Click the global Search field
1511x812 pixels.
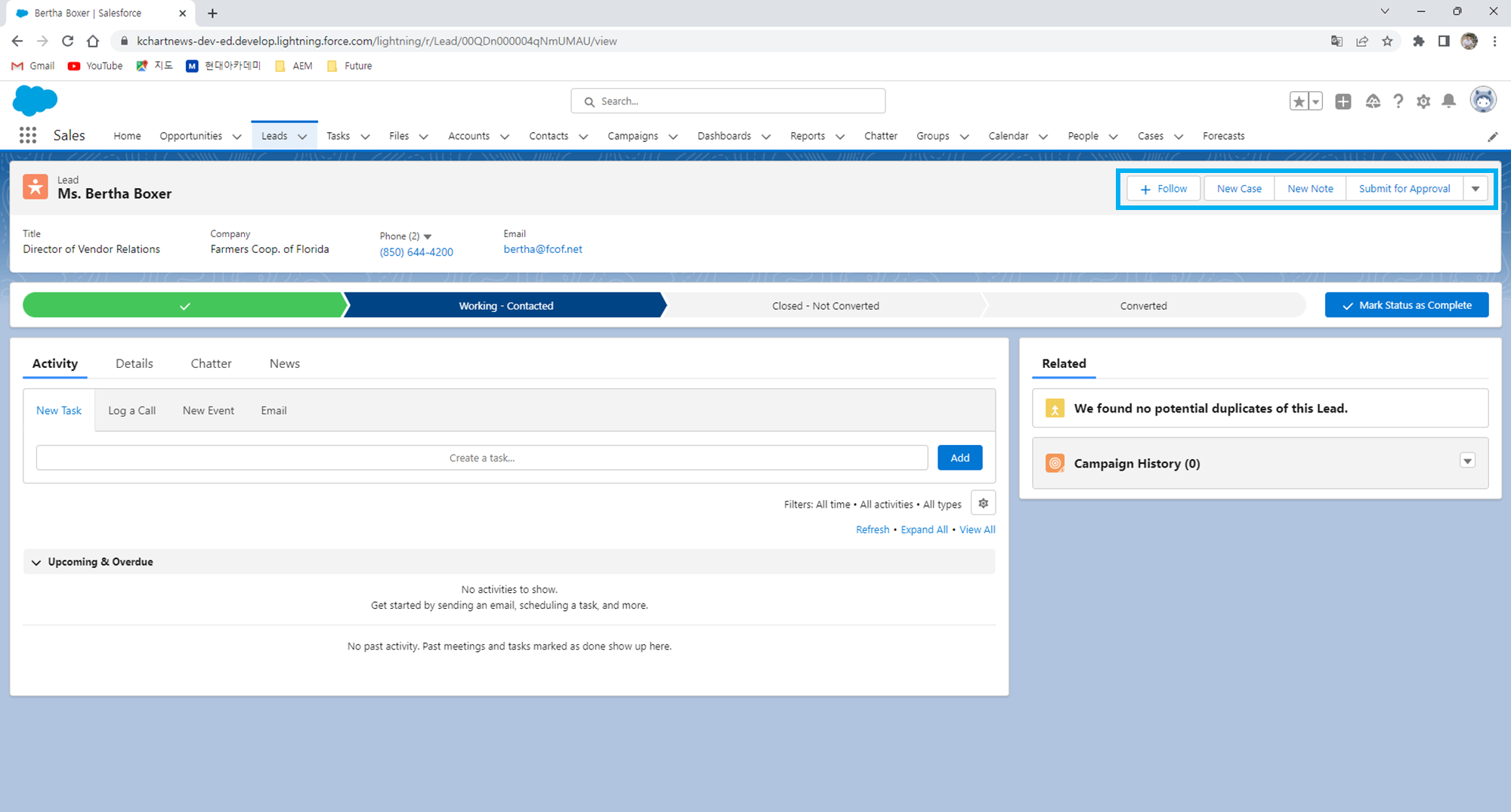tap(728, 101)
